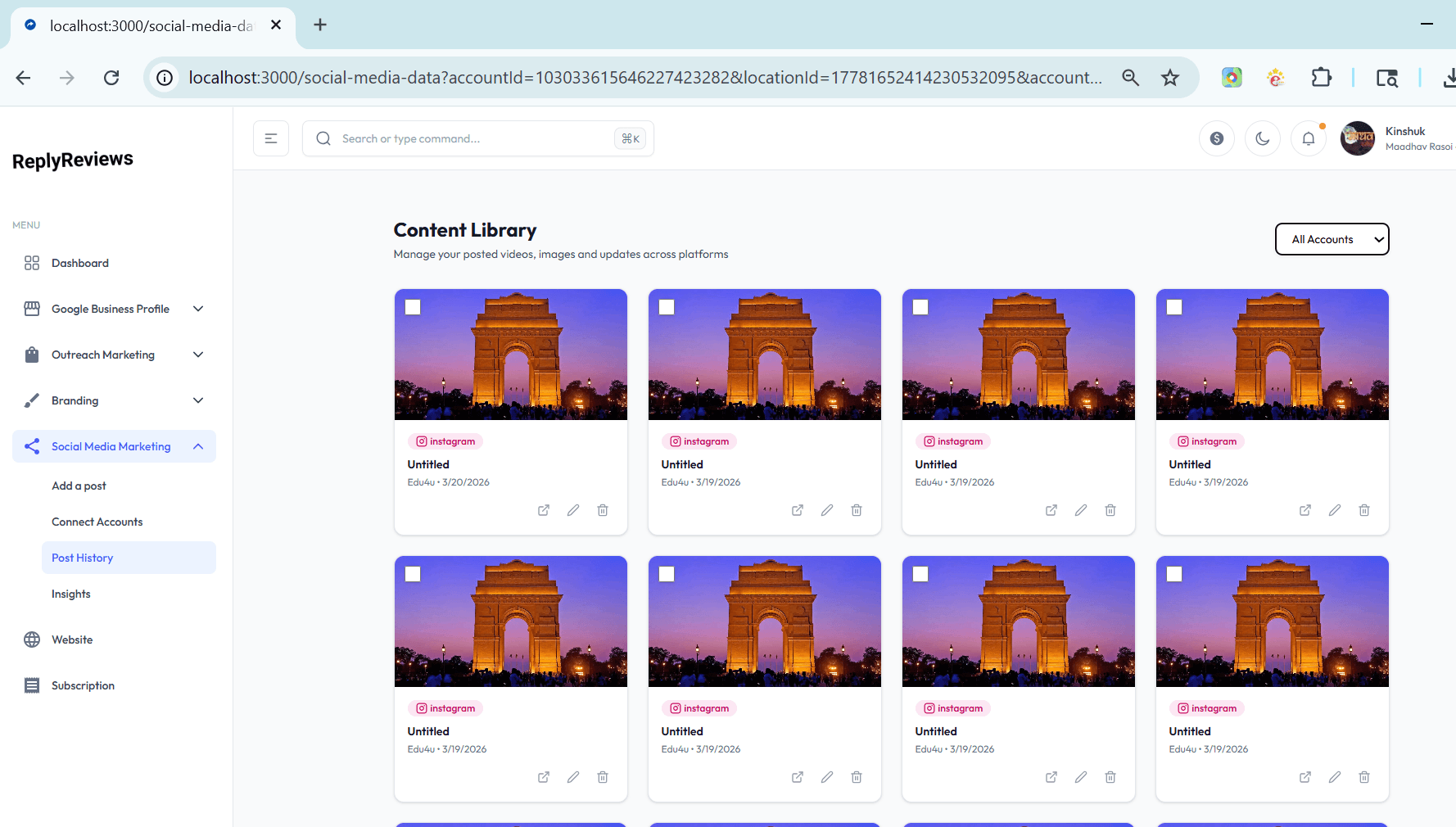Collapse the sidebar with hamburger button
This screenshot has height=827, width=1456.
(271, 138)
